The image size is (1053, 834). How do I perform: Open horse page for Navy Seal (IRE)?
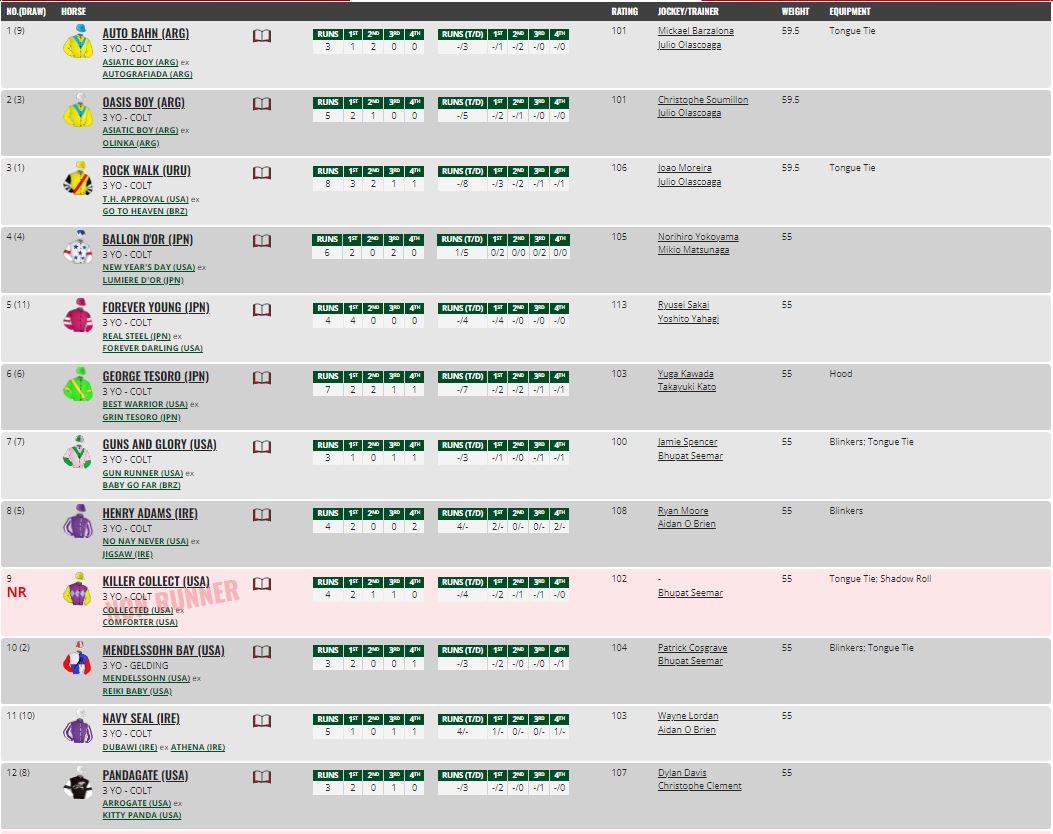[141, 719]
